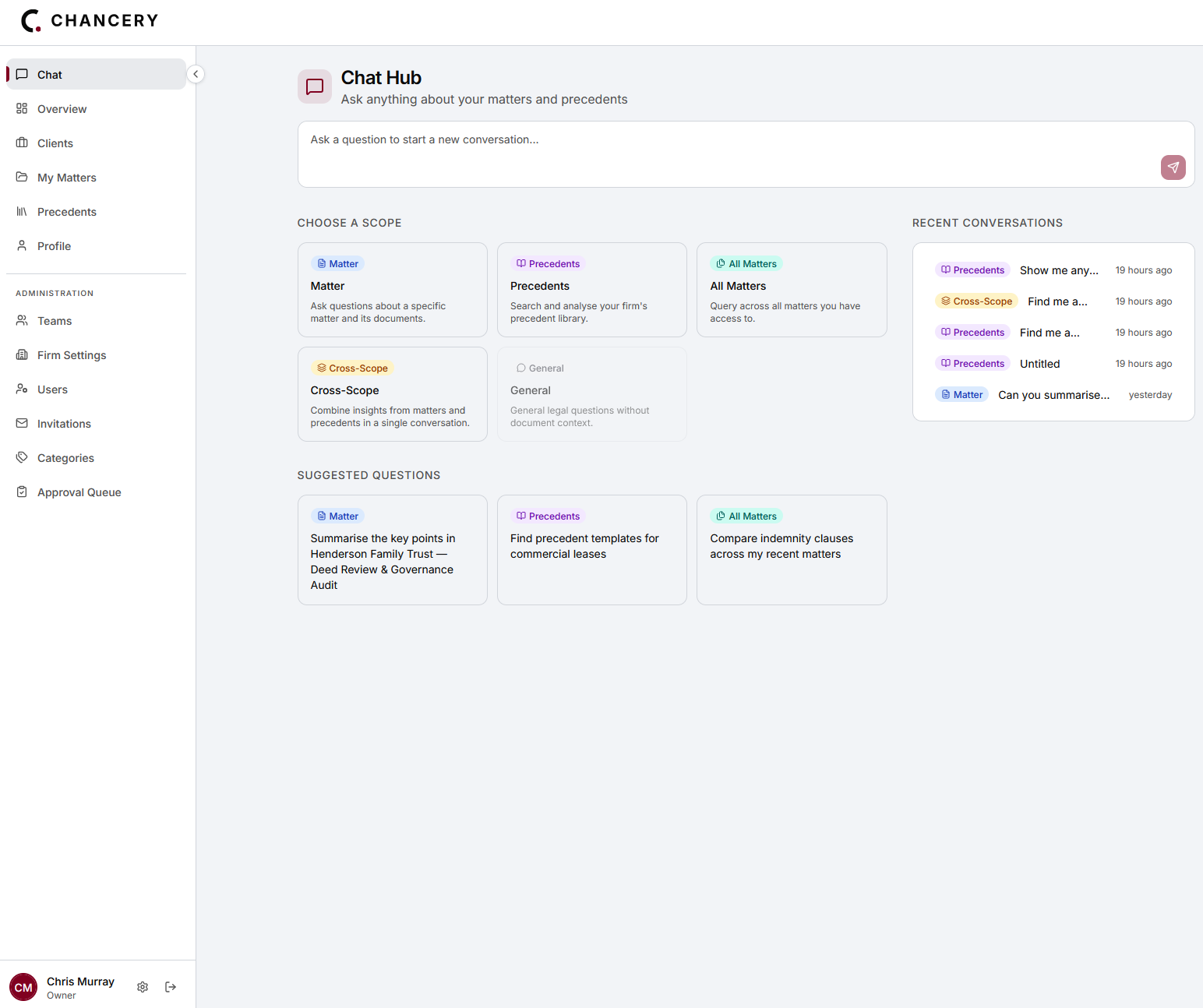Choose the All Matters scope card

(x=792, y=290)
